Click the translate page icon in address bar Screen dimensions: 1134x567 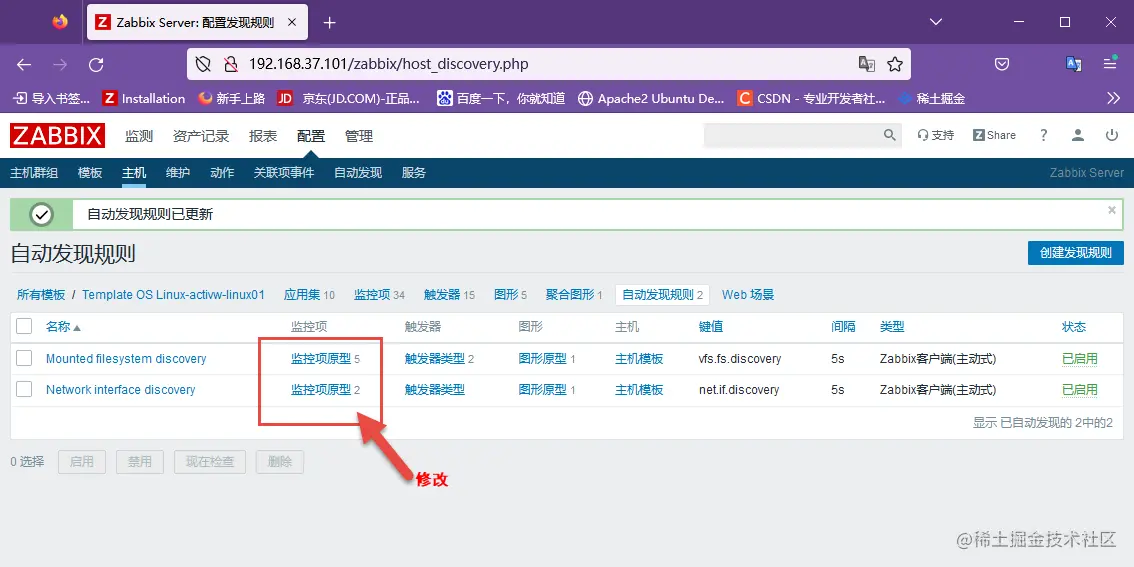[866, 64]
